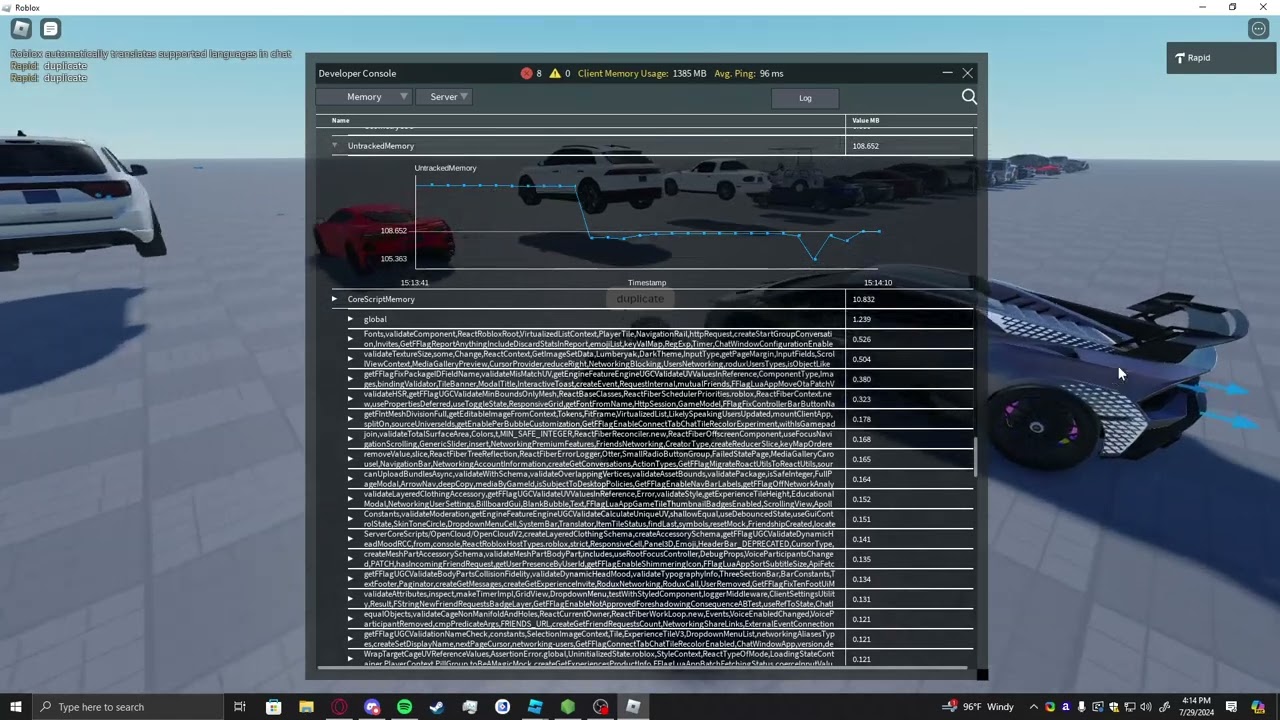Click the red error count icon

point(527,73)
